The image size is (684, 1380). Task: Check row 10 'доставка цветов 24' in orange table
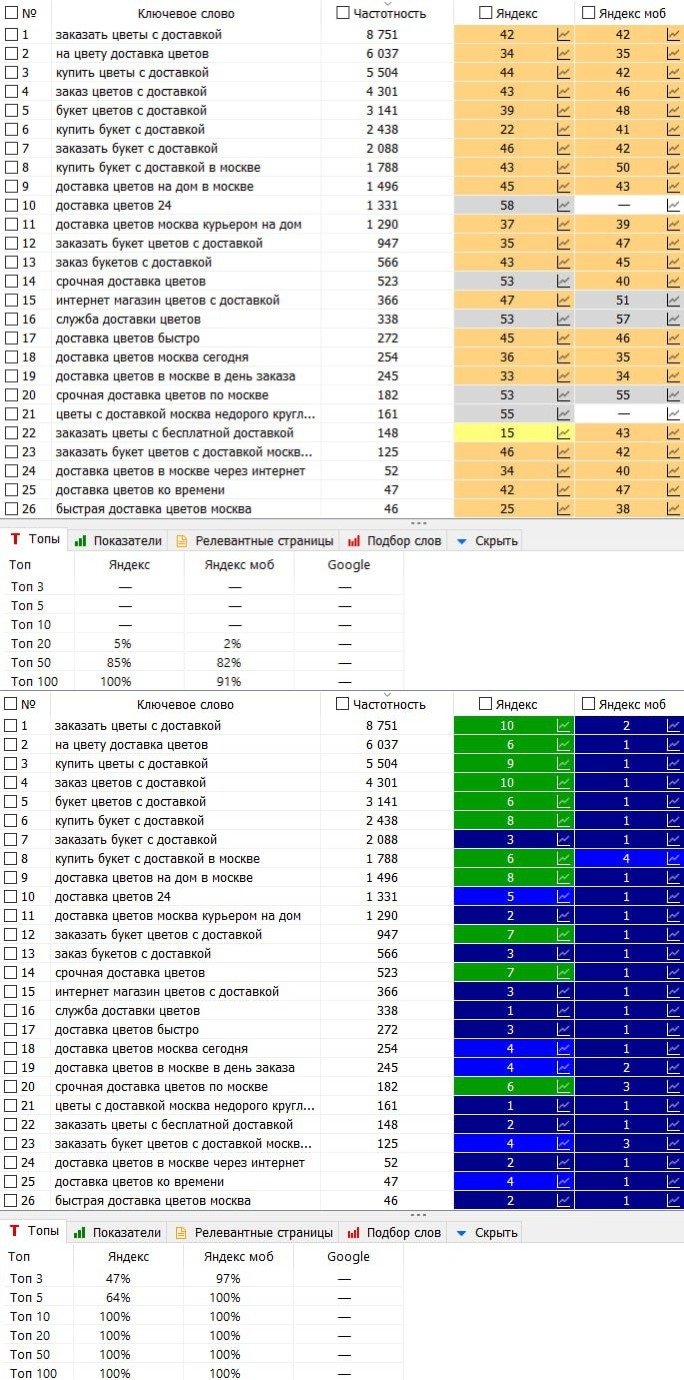click(x=11, y=206)
